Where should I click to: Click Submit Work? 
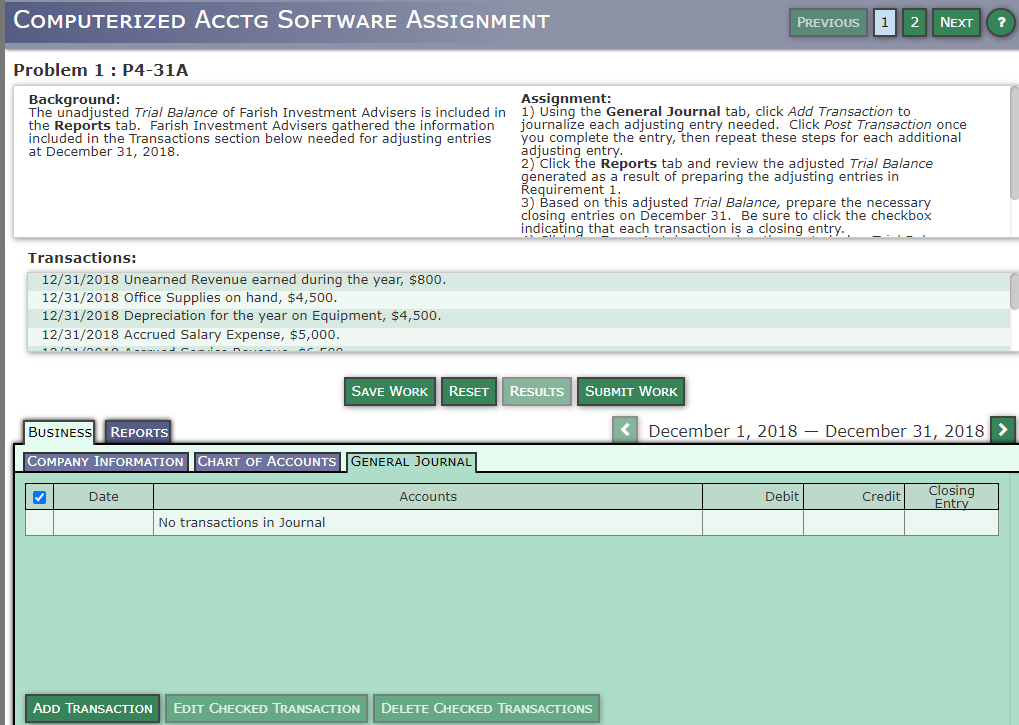(x=630, y=391)
